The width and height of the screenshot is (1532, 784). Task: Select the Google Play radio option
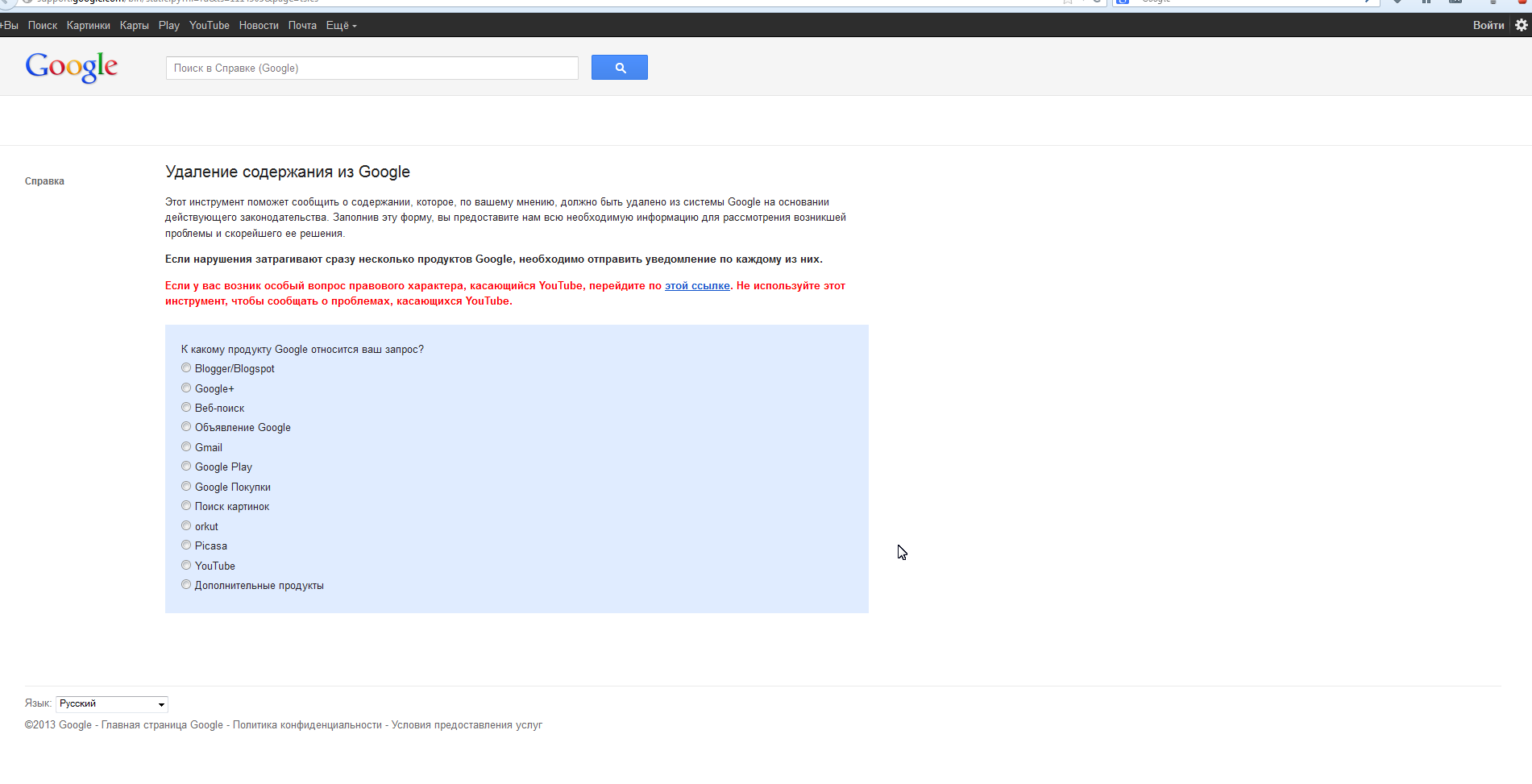(x=186, y=467)
